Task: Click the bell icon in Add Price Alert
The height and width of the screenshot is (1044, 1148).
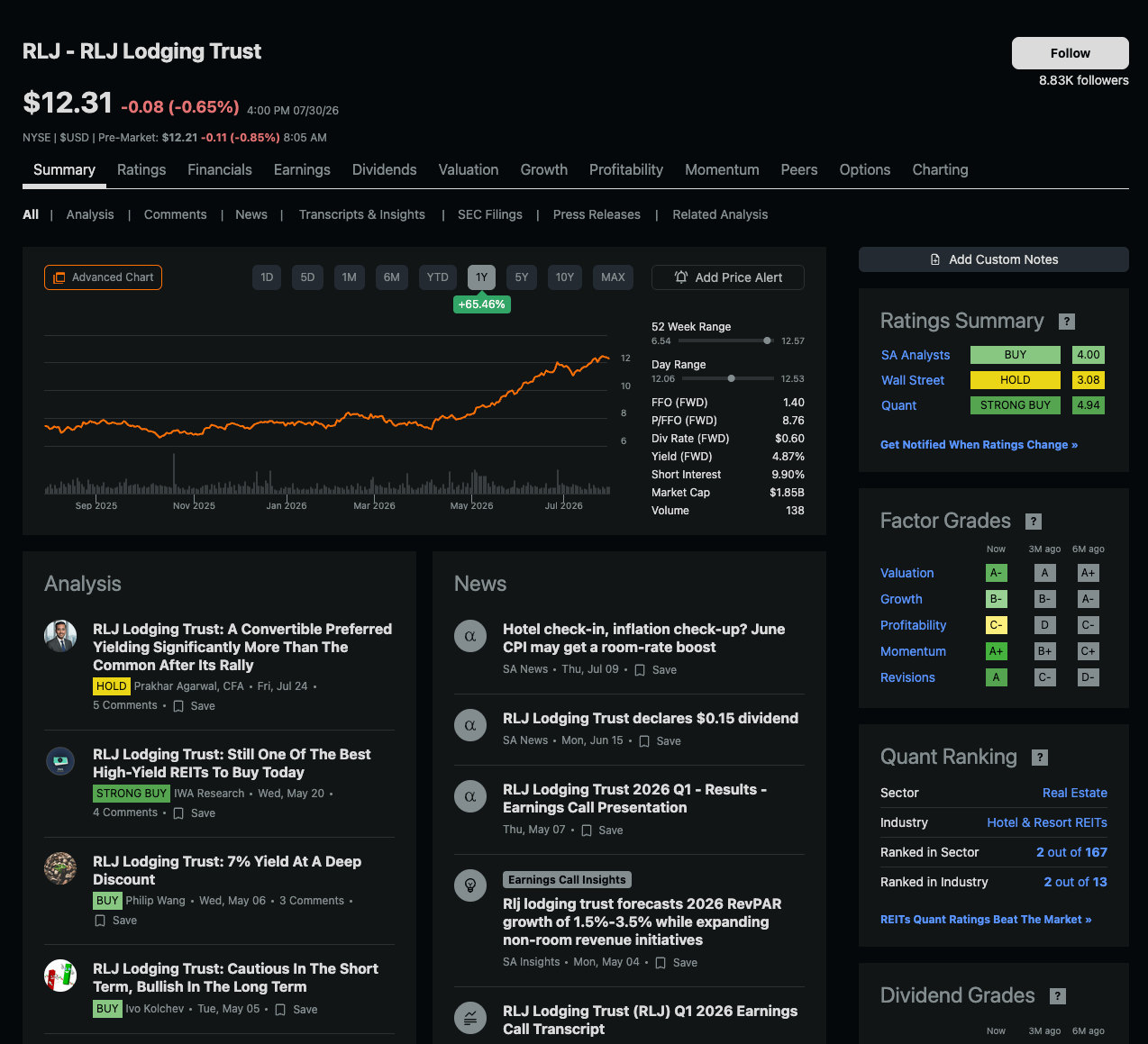Action: click(681, 277)
